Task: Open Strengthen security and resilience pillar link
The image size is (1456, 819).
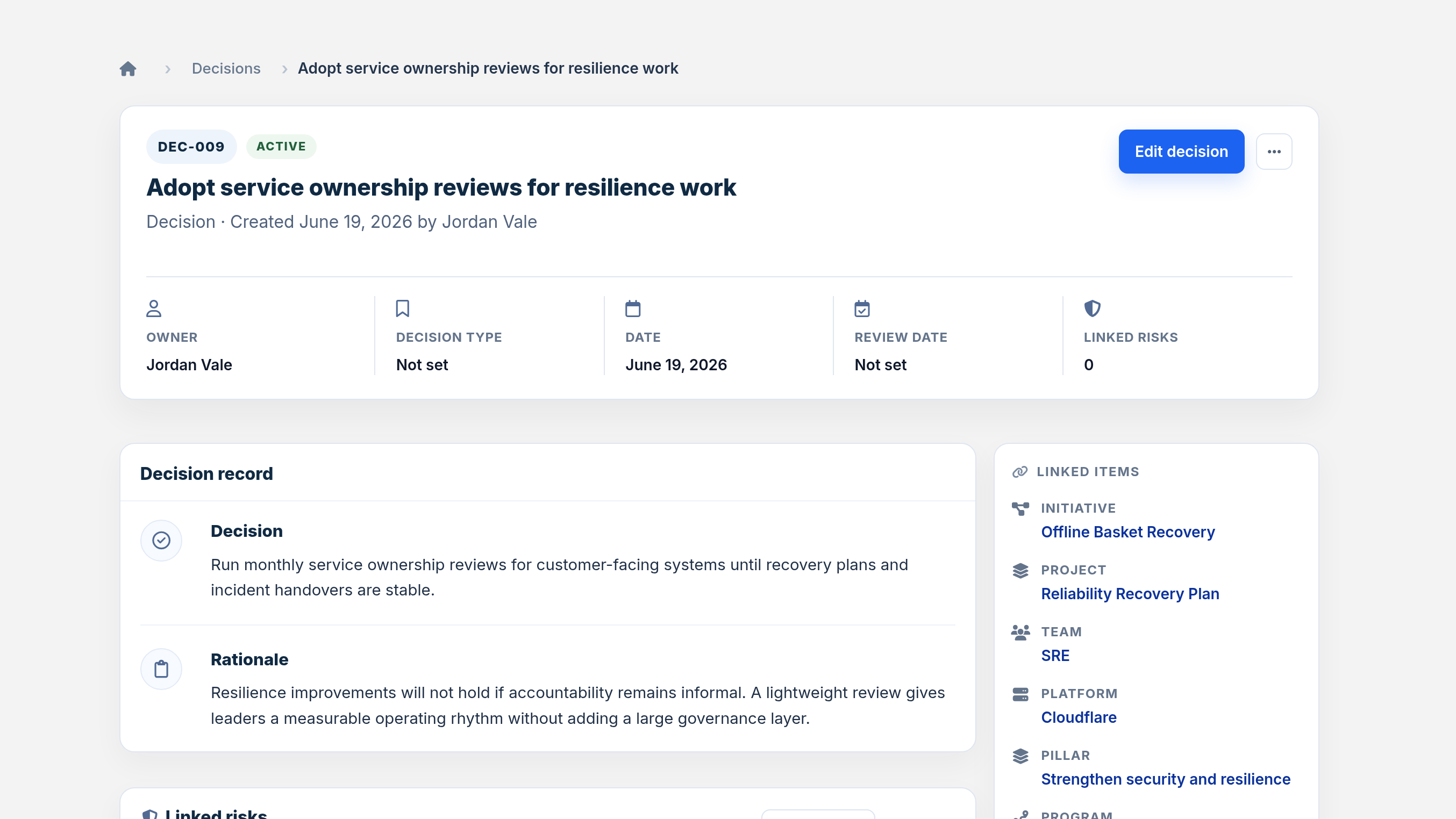Action: tap(1166, 779)
